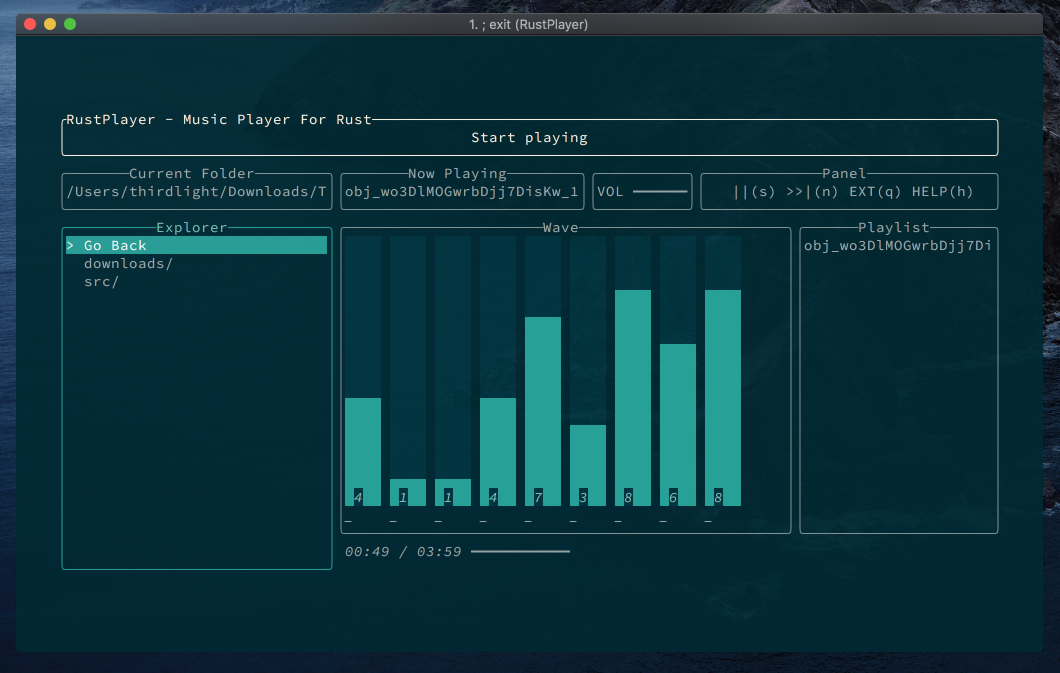Select the Wave tab label

click(561, 227)
